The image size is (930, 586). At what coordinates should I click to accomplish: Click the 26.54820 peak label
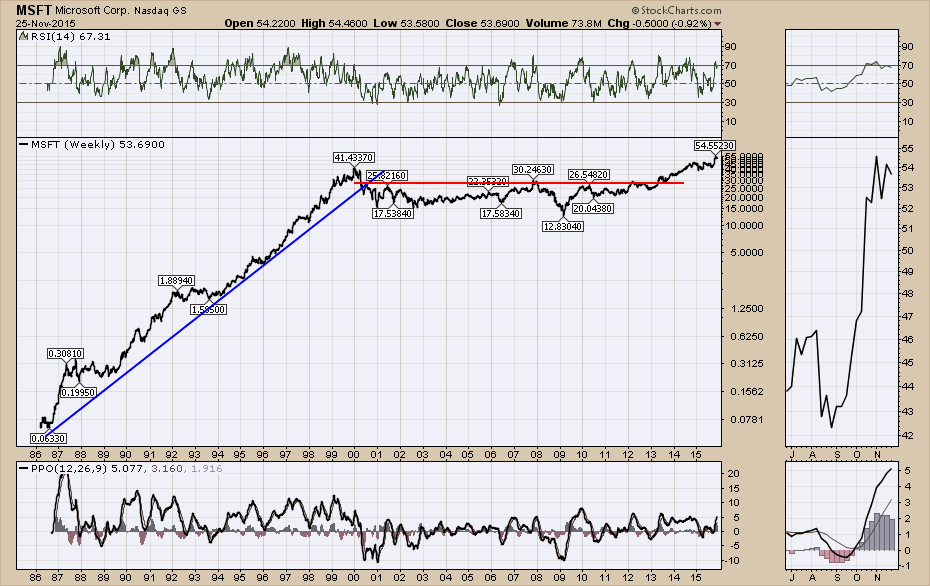click(588, 174)
